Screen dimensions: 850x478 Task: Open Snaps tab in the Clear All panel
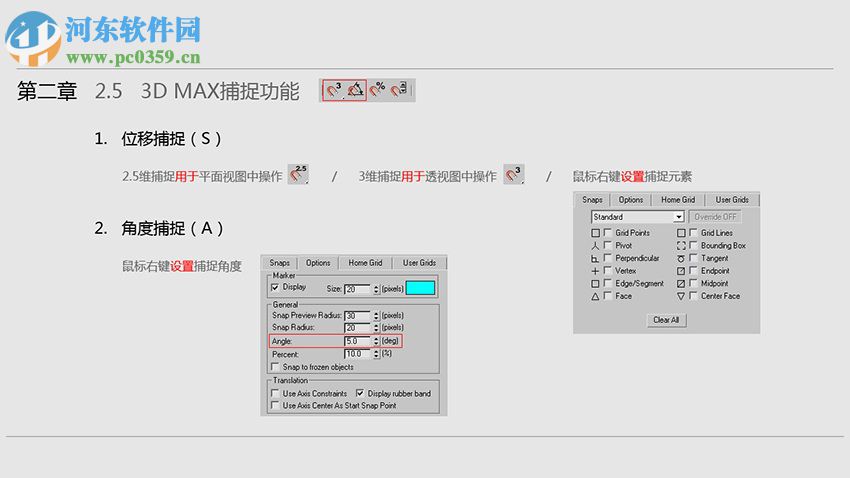pos(592,199)
